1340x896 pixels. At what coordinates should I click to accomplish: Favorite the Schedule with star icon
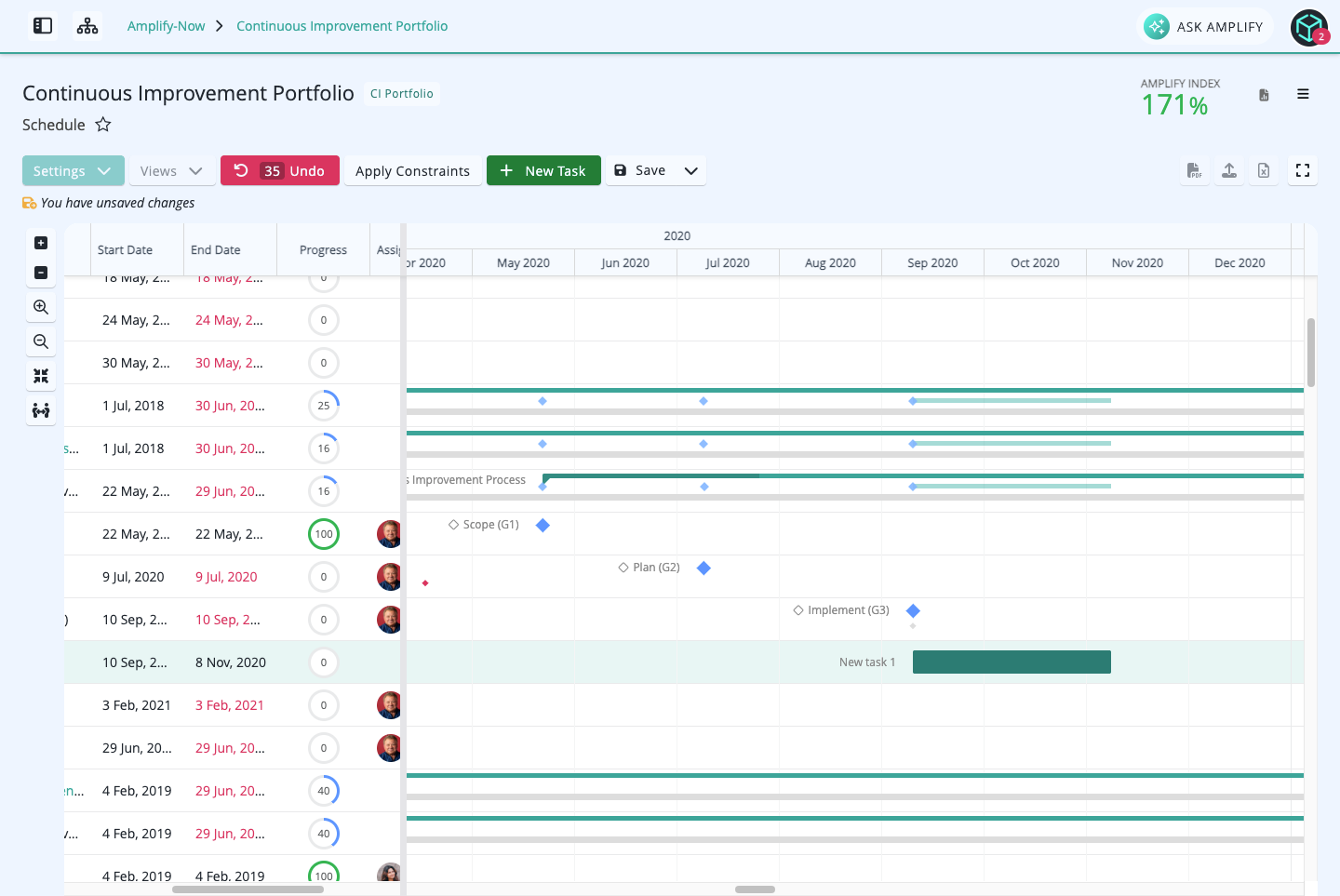pos(103,125)
